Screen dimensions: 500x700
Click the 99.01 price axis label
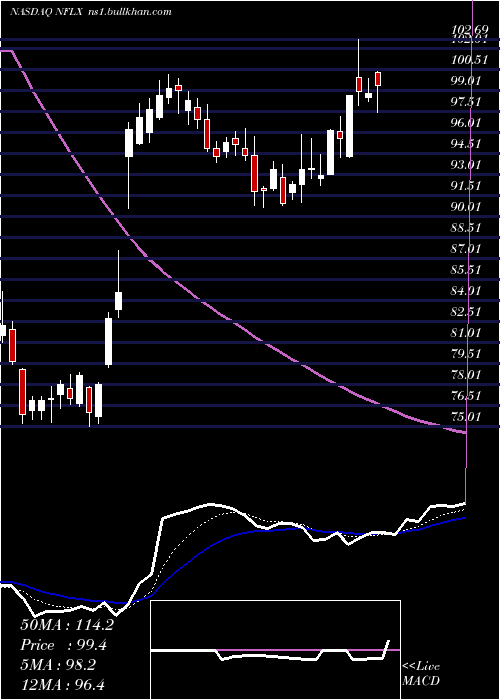(x=467, y=81)
